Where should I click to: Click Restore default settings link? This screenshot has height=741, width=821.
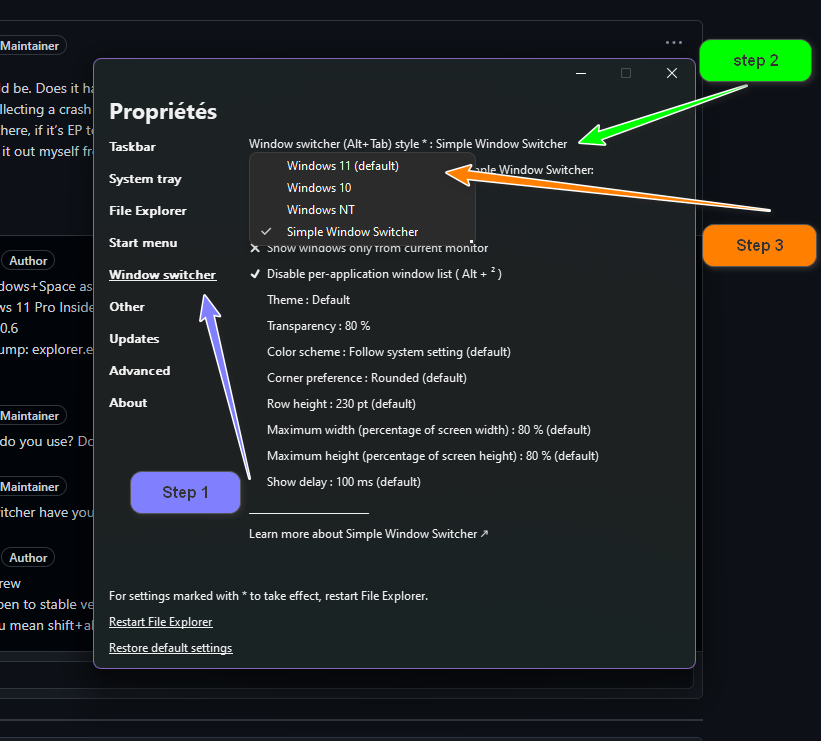coord(171,648)
